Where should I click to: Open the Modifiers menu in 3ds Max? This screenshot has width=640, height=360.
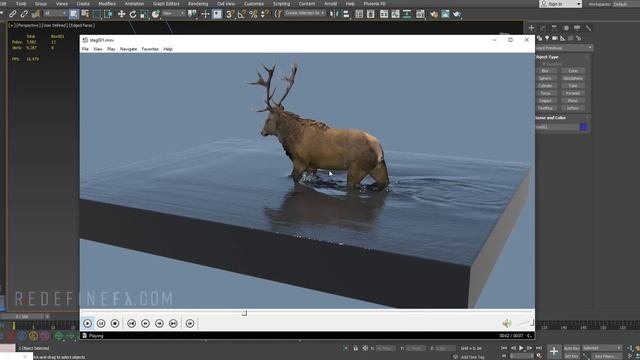(x=107, y=4)
